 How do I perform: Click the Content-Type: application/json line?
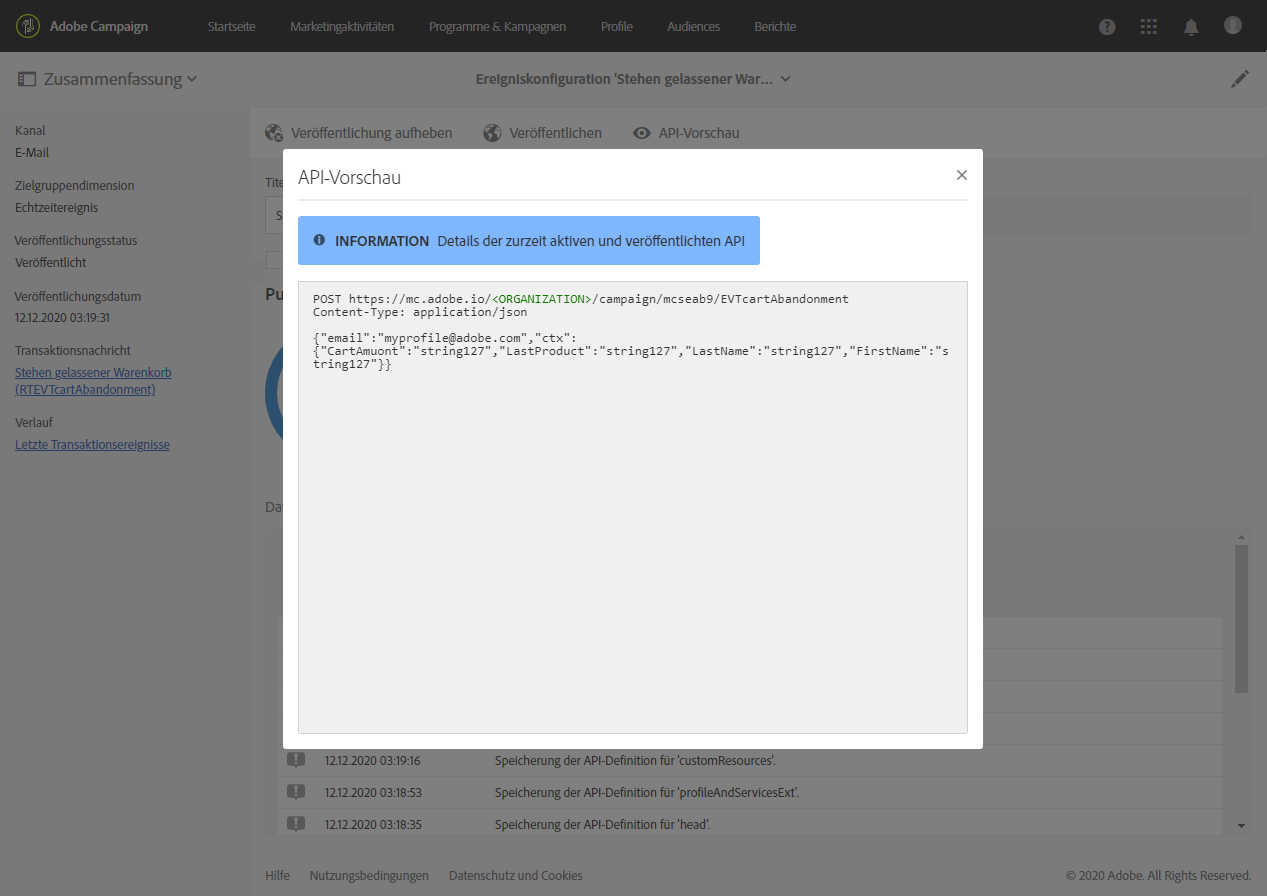point(420,312)
